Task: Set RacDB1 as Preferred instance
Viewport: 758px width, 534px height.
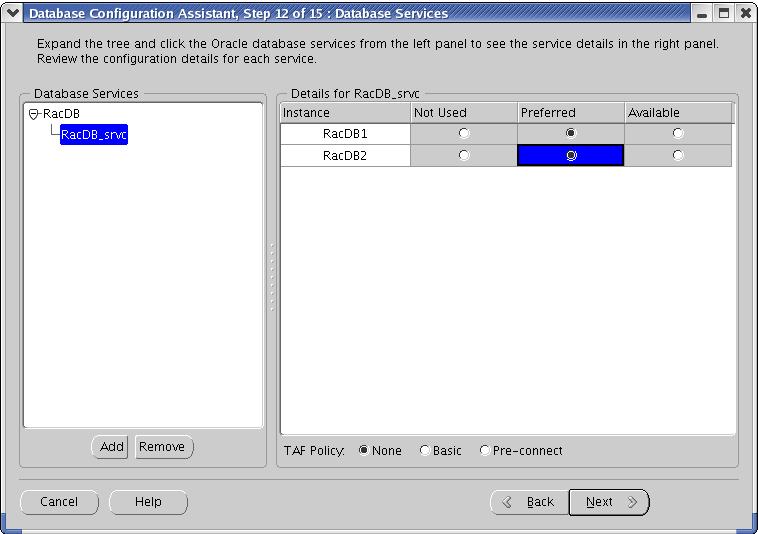Action: pyautogui.click(x=571, y=133)
